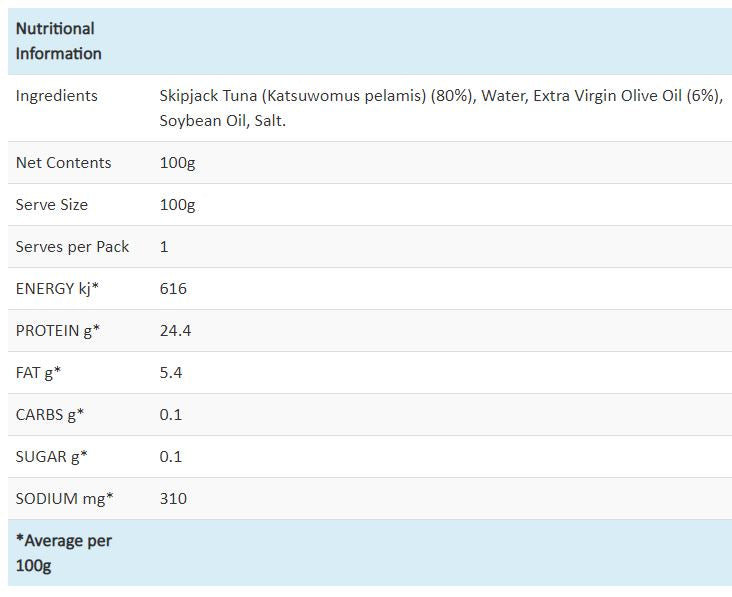The width and height of the screenshot is (732, 597).
Task: Click the SODIUM mg label
Action: tap(64, 499)
